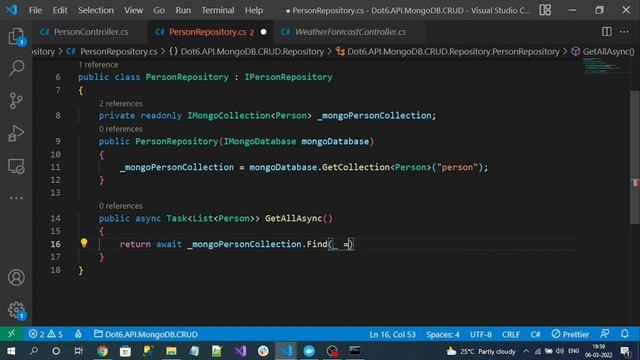Click the Dot6.API.MongoDB.CRUD project in status bar
Viewport: 640px width, 360px height.
(145, 334)
